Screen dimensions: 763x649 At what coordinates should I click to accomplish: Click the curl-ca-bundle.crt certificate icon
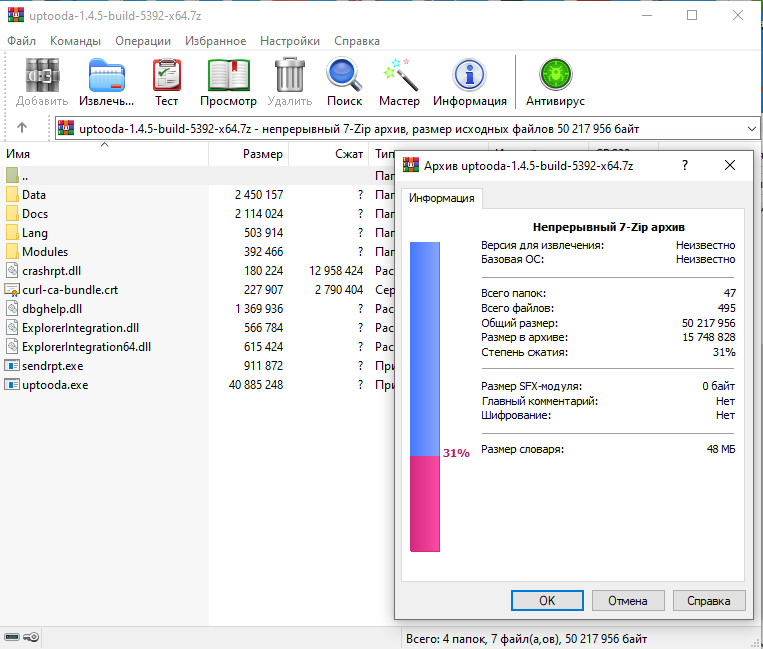click(12, 290)
